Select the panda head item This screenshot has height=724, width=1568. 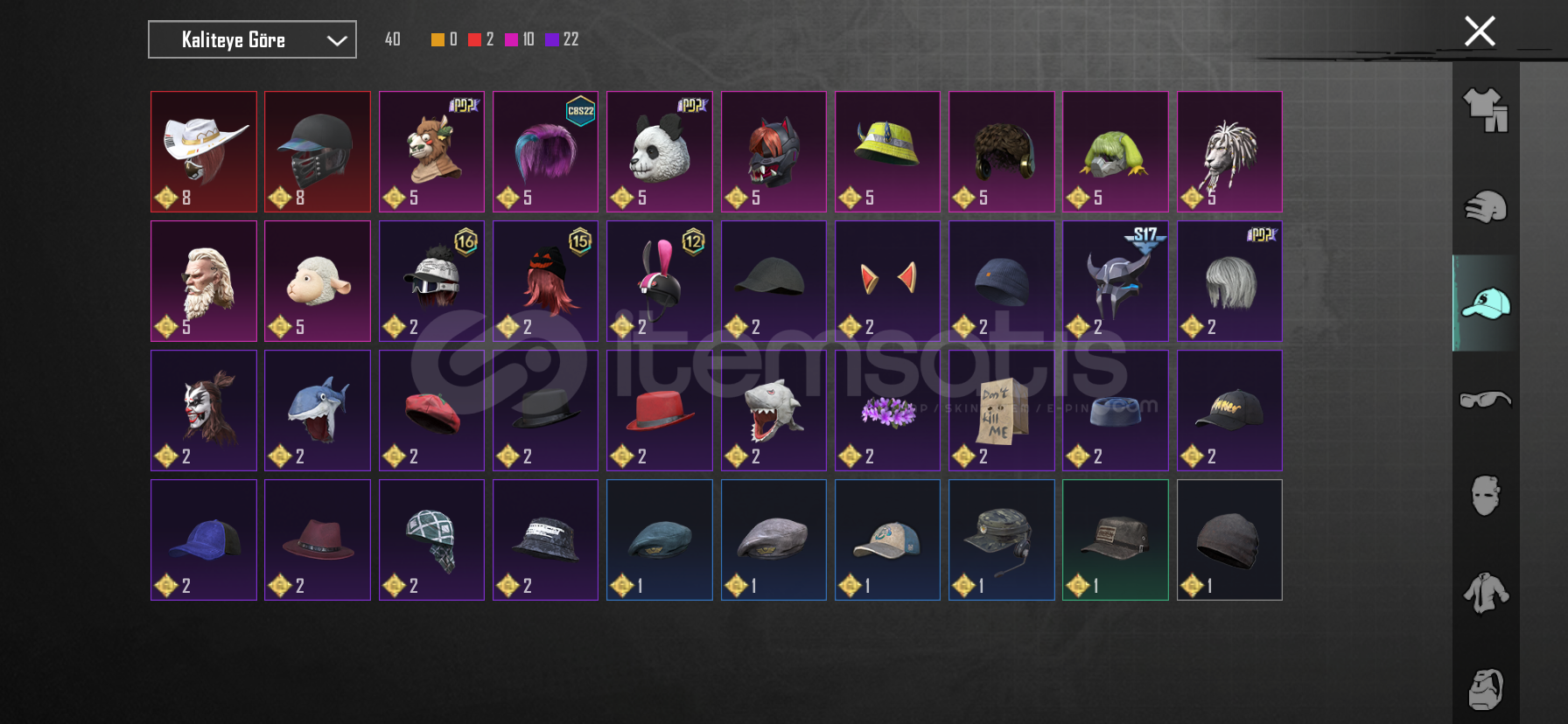click(x=660, y=152)
